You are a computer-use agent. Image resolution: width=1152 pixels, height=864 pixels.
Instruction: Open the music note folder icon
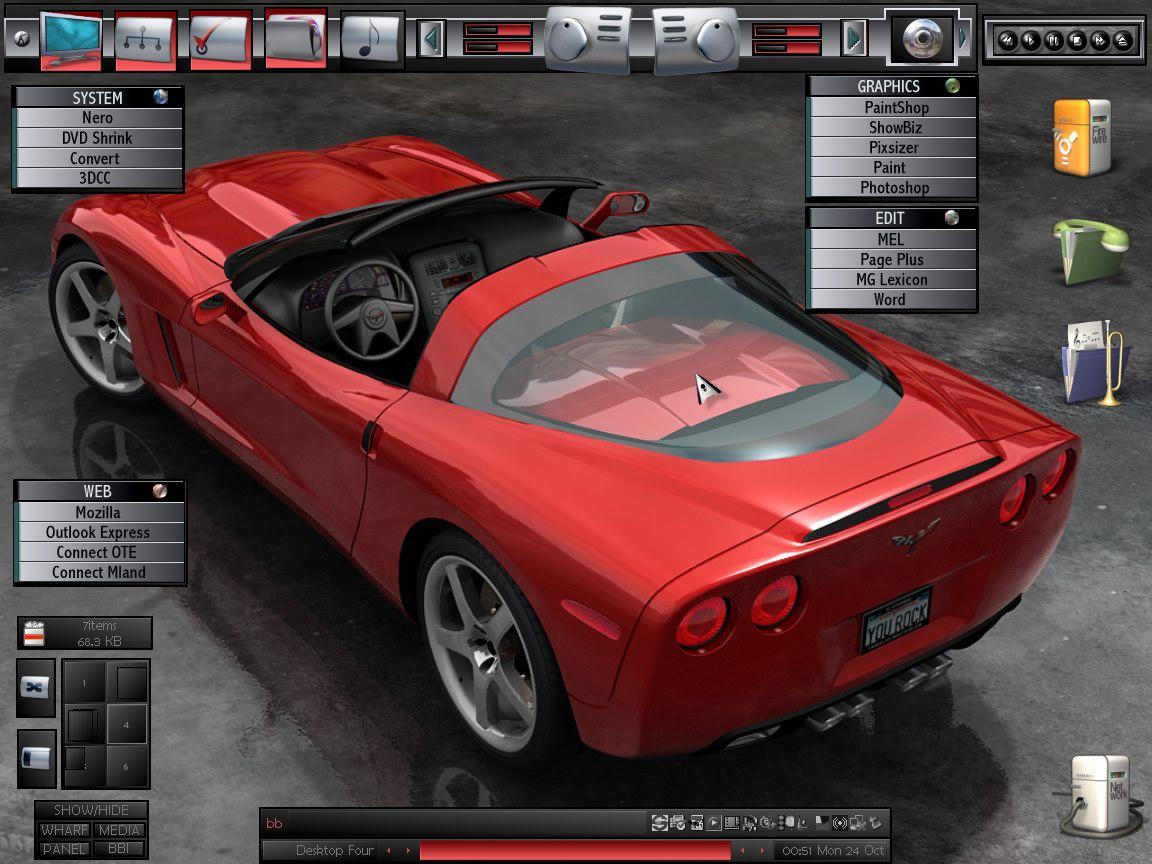point(372,40)
